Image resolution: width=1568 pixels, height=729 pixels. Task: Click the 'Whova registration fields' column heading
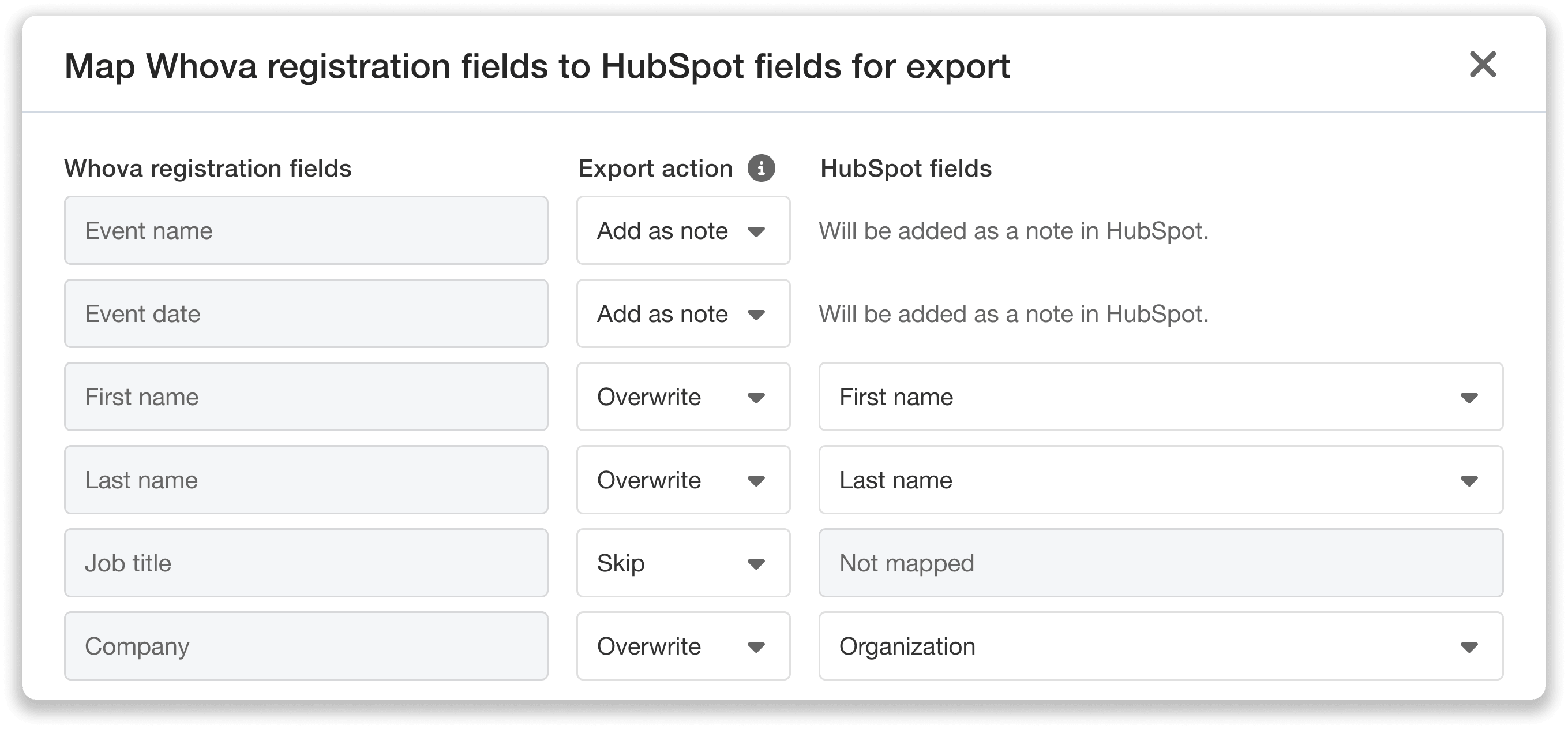coord(208,169)
